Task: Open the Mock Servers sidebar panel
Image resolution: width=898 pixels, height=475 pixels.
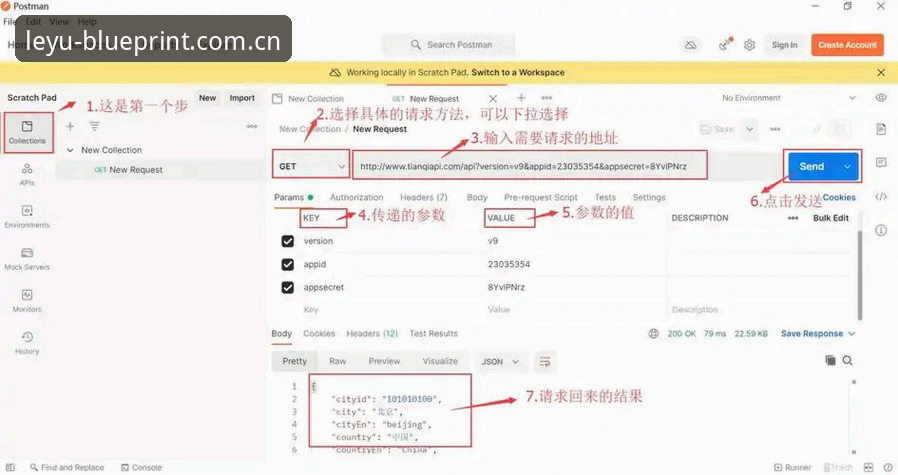Action: tap(27, 259)
